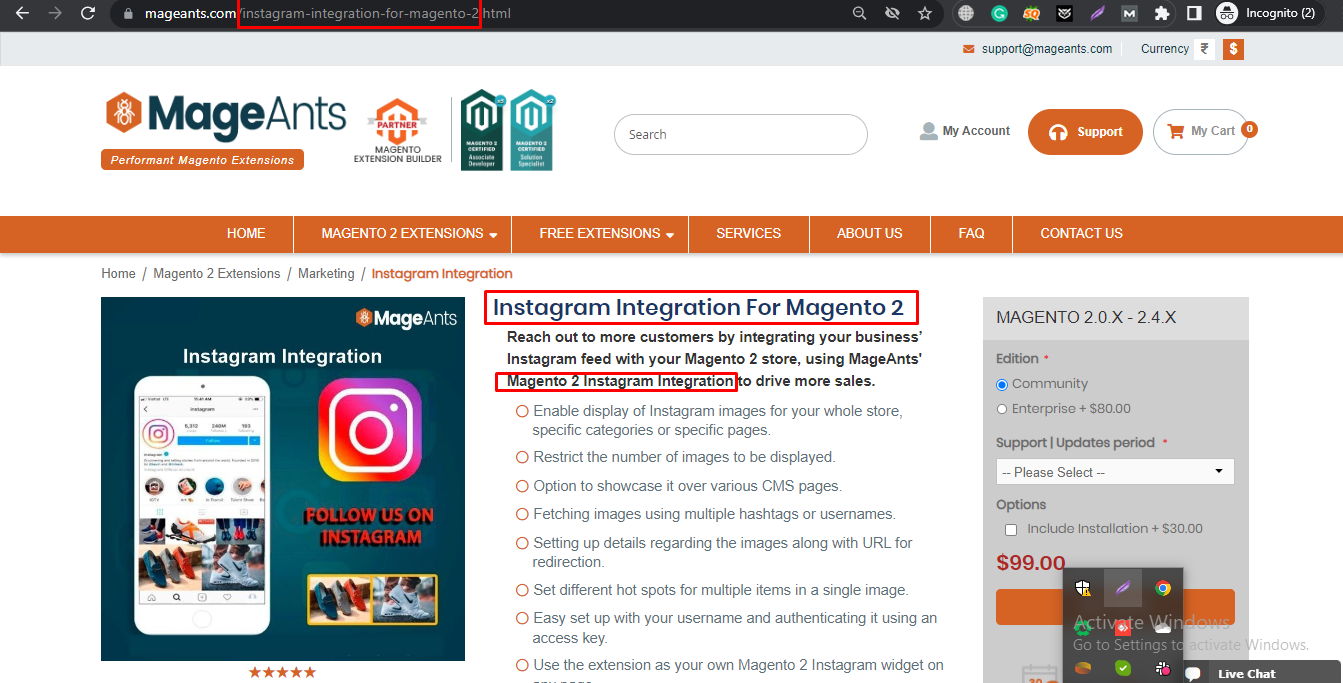Viewport: 1343px width, 683px height.
Task: Switch currency to US Dollar
Action: [1233, 49]
